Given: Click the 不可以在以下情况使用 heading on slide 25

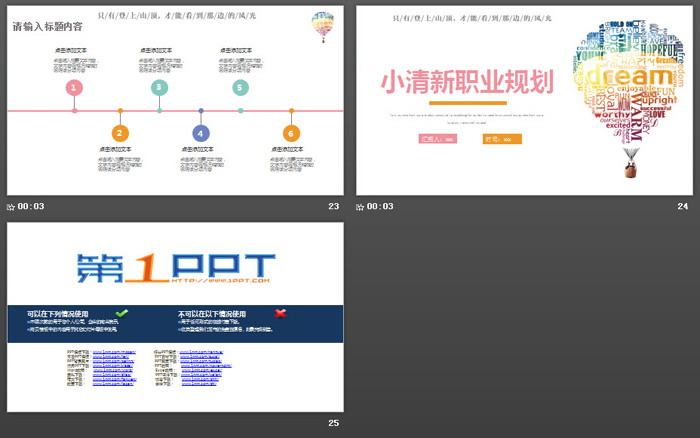Looking at the screenshot, I should (x=212, y=314).
